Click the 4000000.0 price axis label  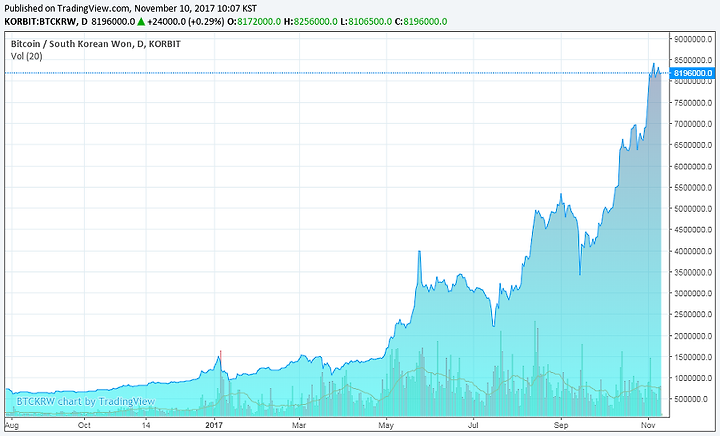click(693, 252)
